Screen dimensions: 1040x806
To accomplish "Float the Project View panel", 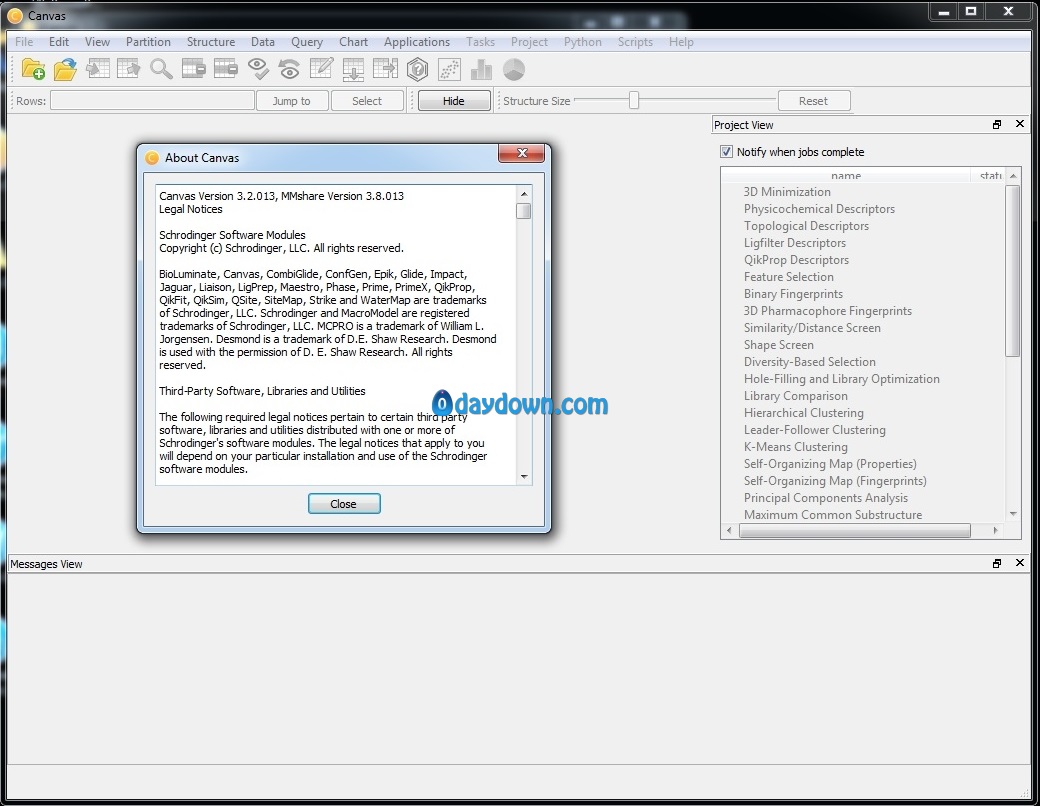I will coord(996,125).
